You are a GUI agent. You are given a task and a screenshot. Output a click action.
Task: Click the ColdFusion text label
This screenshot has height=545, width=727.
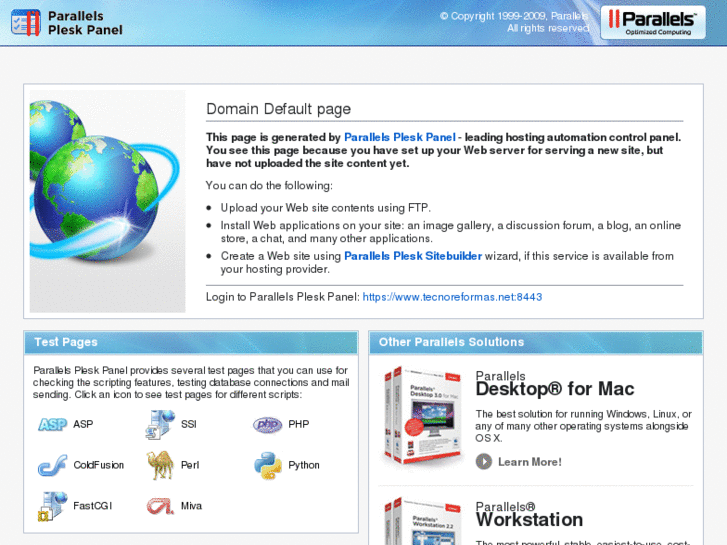click(x=98, y=465)
